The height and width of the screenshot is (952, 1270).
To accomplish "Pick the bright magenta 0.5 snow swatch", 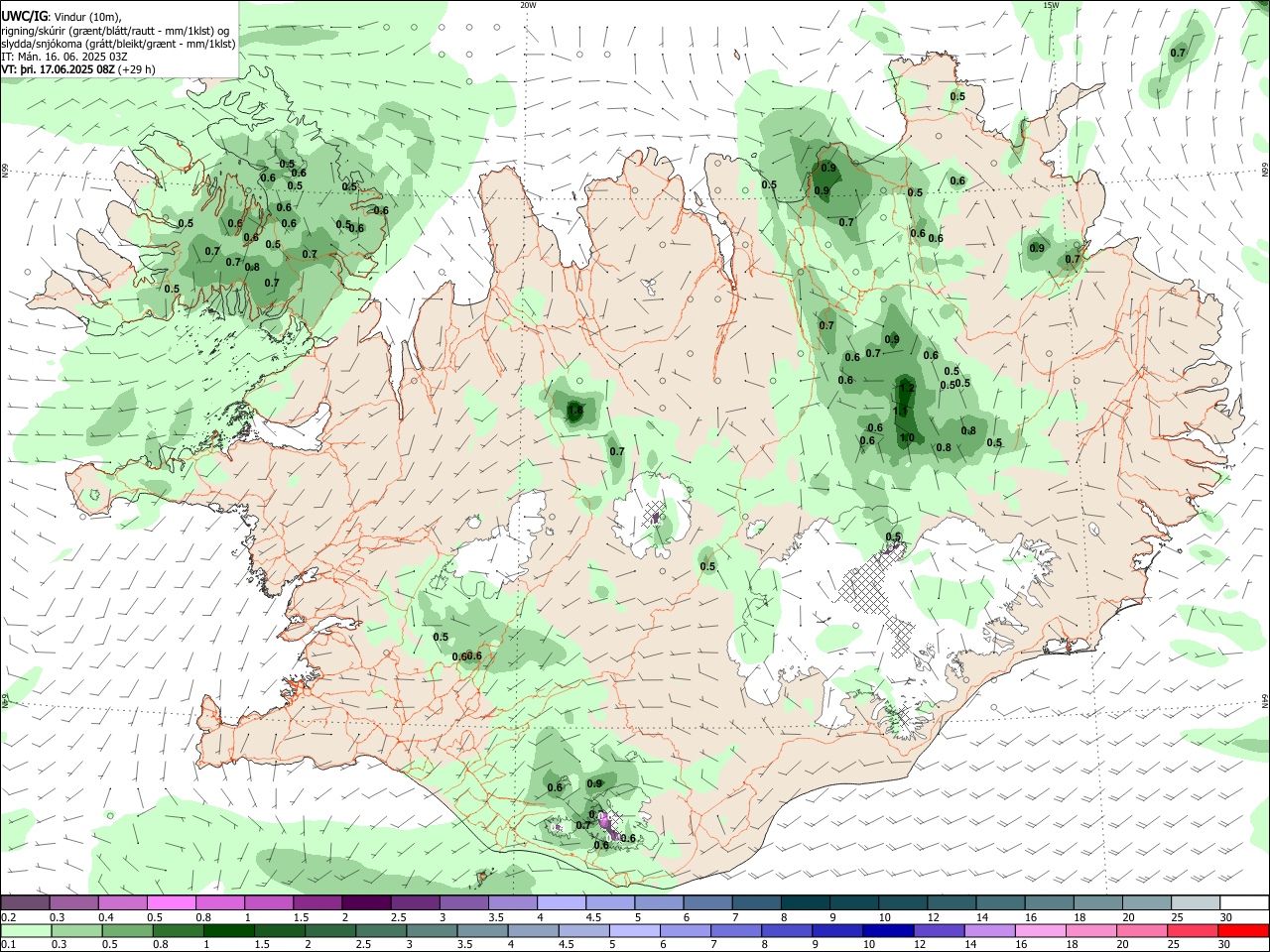I will pos(172,903).
